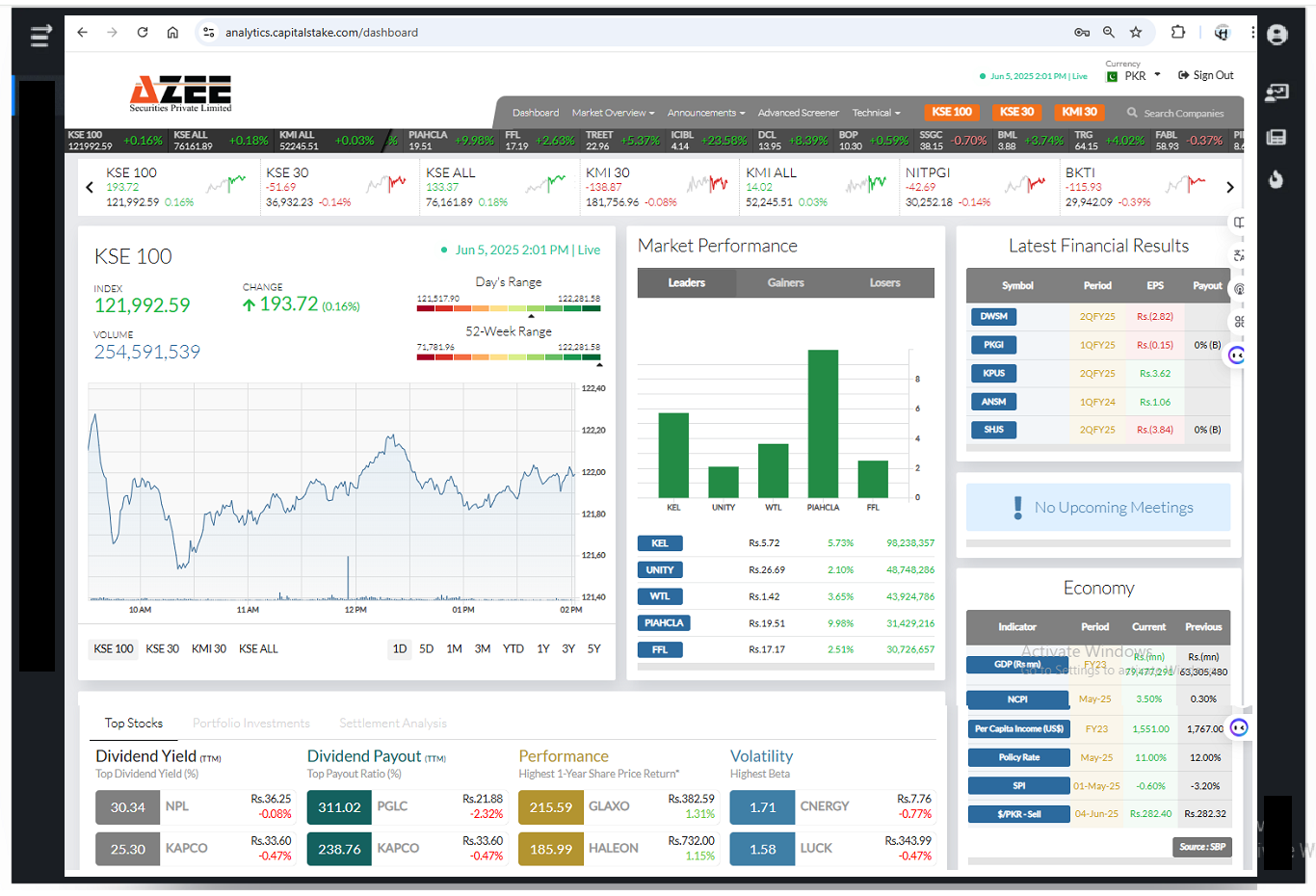
Task: Expand Announcements menu
Action: [x=706, y=113]
